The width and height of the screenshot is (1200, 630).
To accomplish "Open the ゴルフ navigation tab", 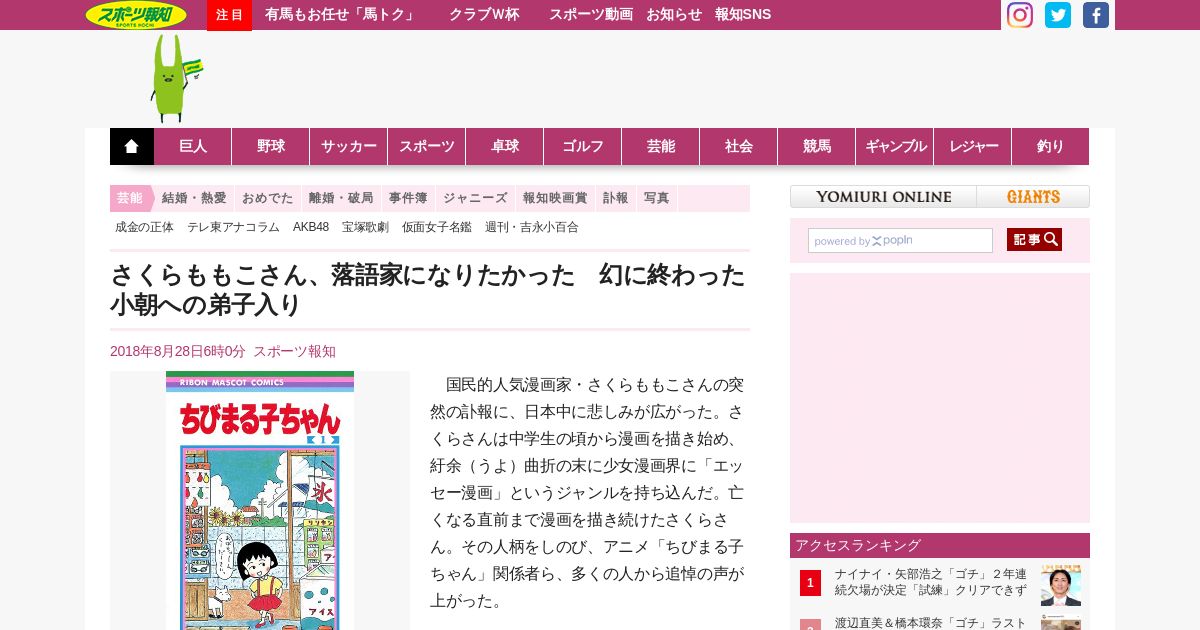I will click(x=583, y=147).
